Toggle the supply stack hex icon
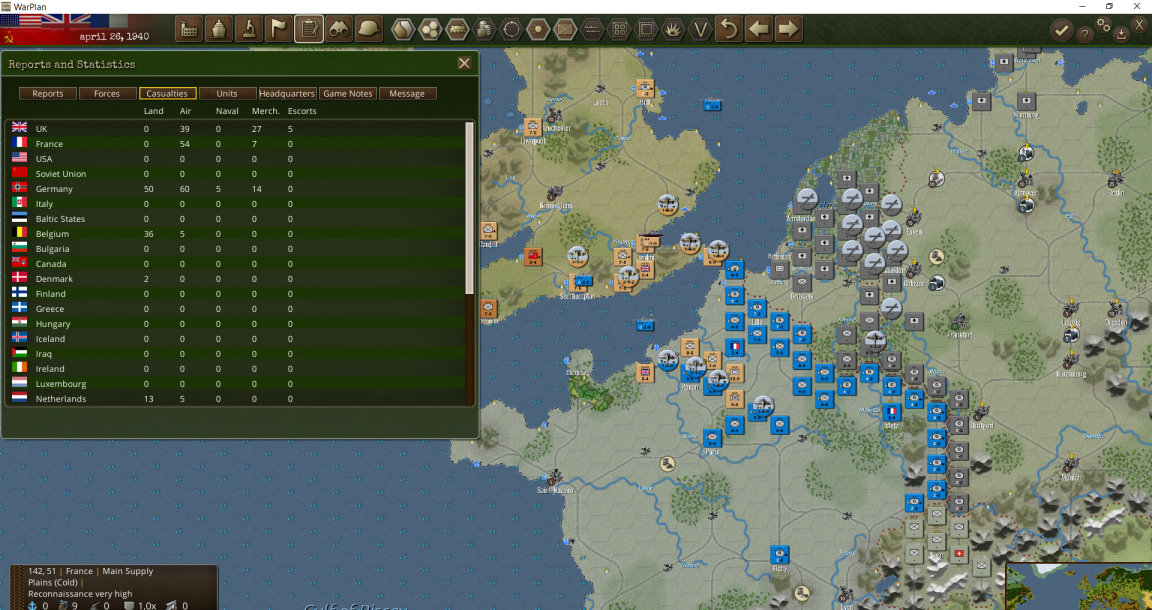The image size is (1152, 610). point(484,29)
